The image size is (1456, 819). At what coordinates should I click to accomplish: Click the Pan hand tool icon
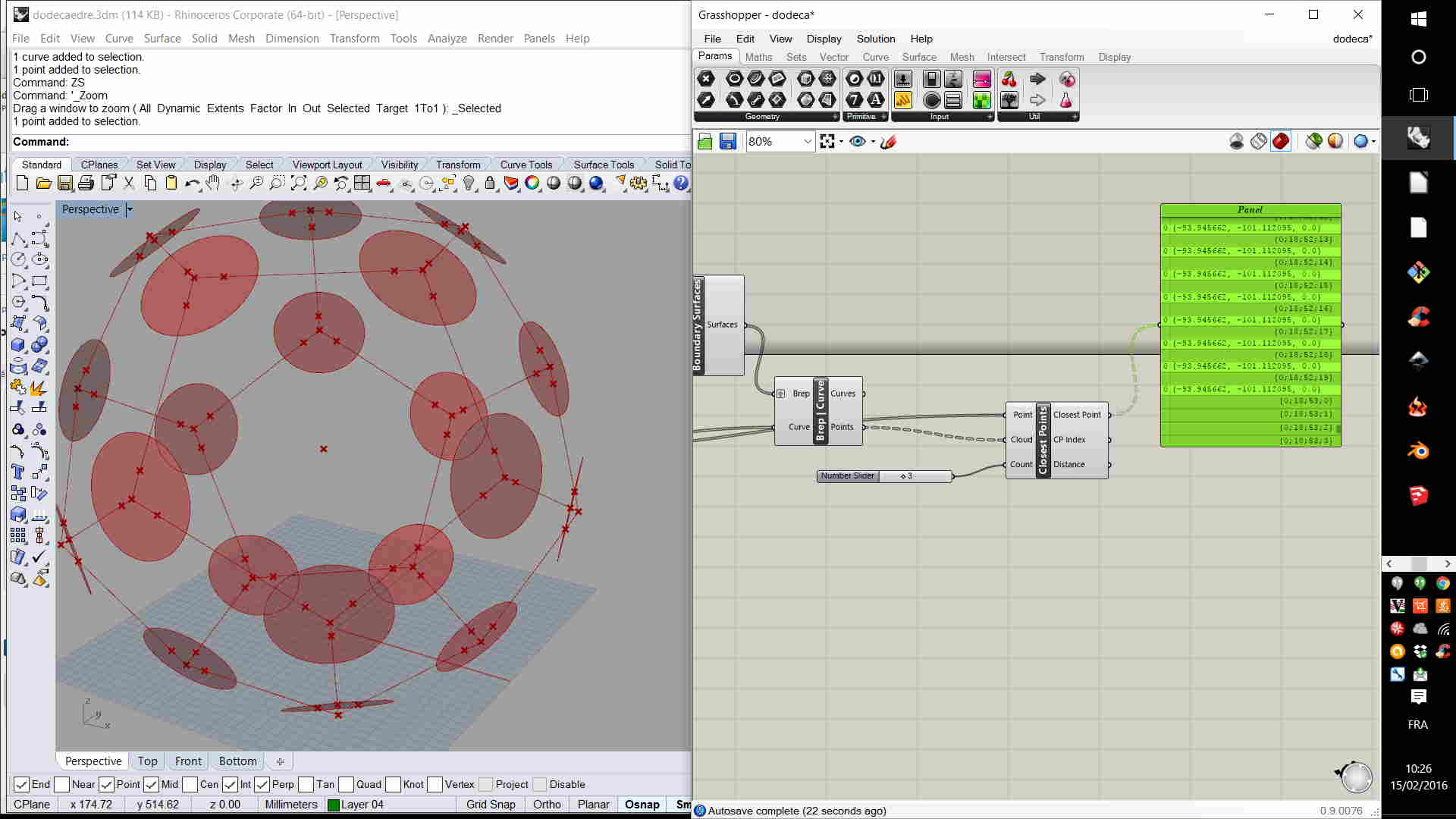[x=213, y=183]
